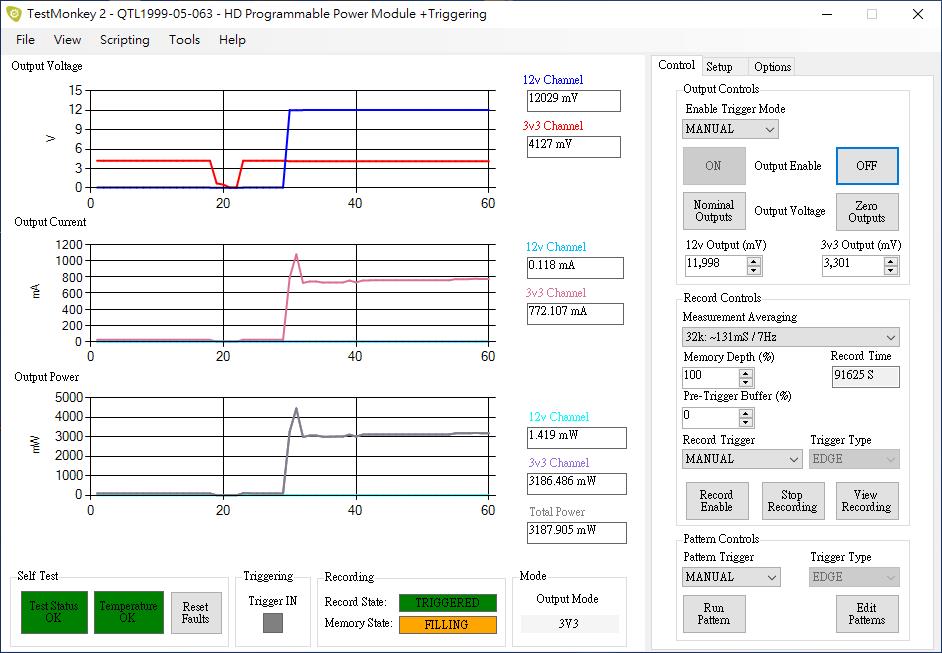
Task: Open the Scripting menu
Action: click(124, 40)
